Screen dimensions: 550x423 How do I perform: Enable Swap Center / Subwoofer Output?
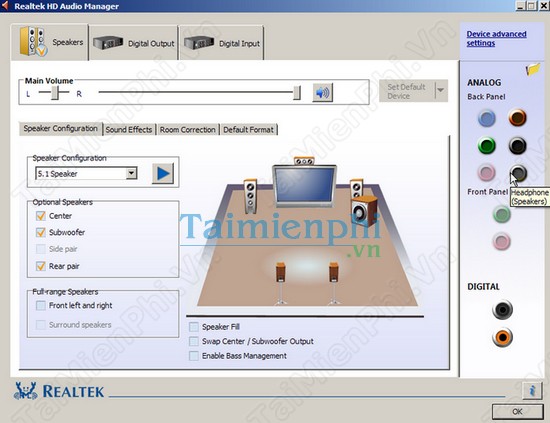tap(194, 341)
